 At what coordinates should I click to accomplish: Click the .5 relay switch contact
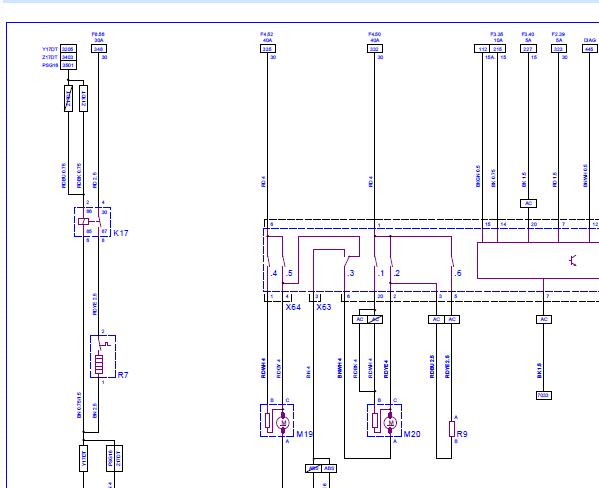[x=284, y=262]
